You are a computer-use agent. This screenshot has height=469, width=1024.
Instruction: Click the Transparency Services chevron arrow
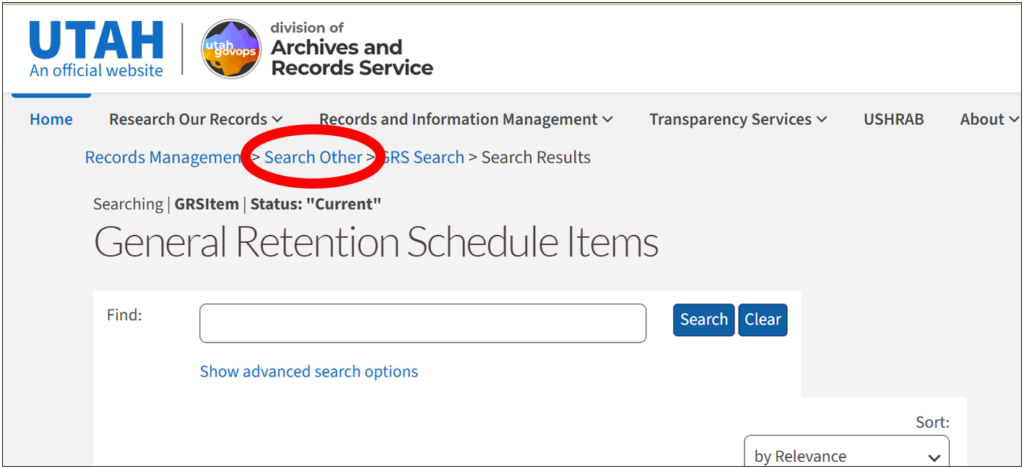pyautogui.click(x=822, y=120)
